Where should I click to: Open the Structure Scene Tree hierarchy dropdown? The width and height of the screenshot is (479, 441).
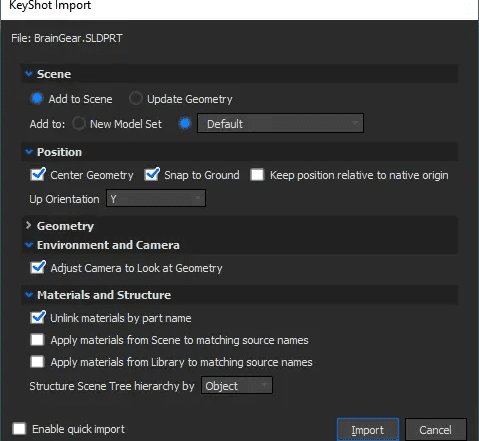click(237, 385)
